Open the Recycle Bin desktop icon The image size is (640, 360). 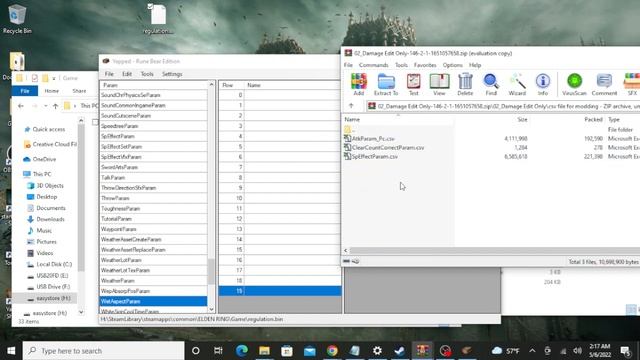[17, 19]
